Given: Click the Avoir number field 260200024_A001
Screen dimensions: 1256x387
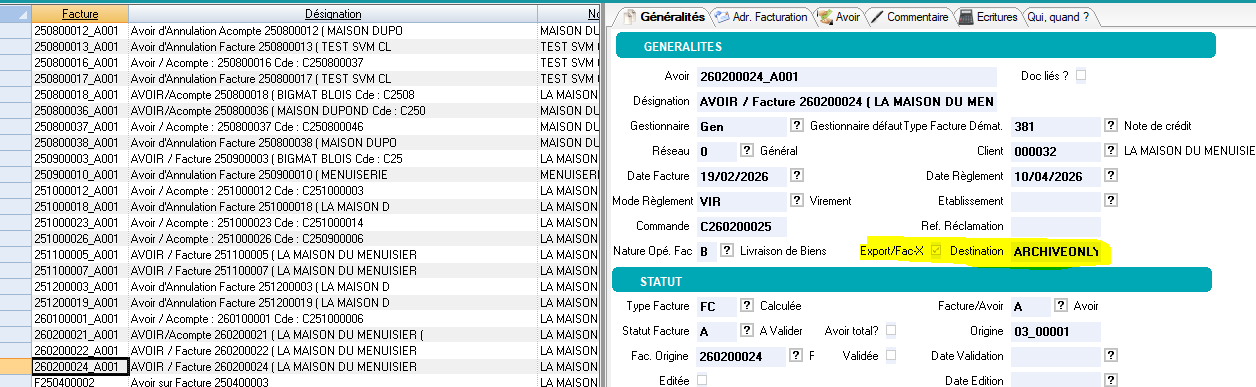Looking at the screenshot, I should coord(847,77).
